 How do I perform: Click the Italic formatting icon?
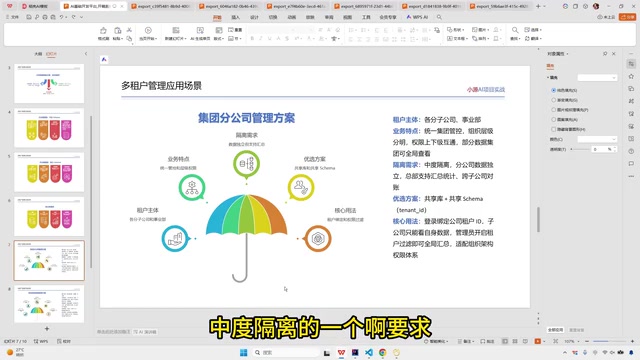coord(261,38)
